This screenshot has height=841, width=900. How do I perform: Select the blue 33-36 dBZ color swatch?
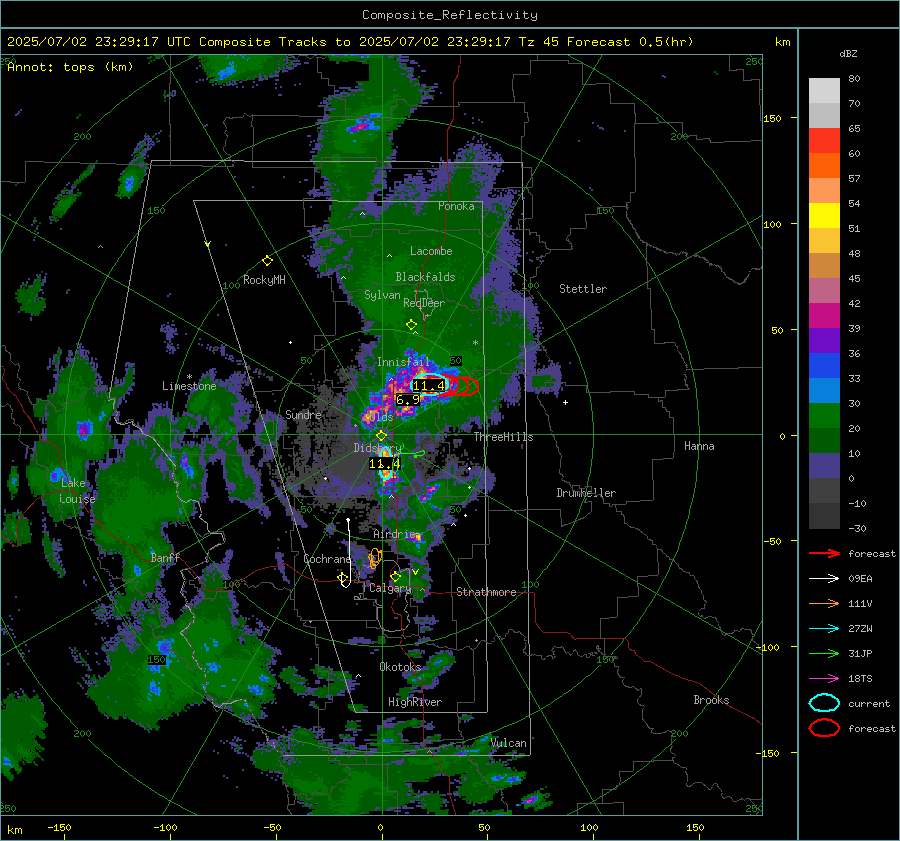[824, 366]
